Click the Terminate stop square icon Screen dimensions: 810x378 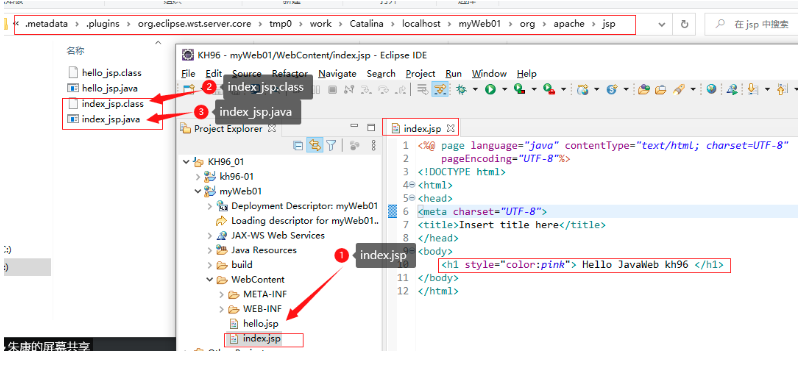coord(332,89)
